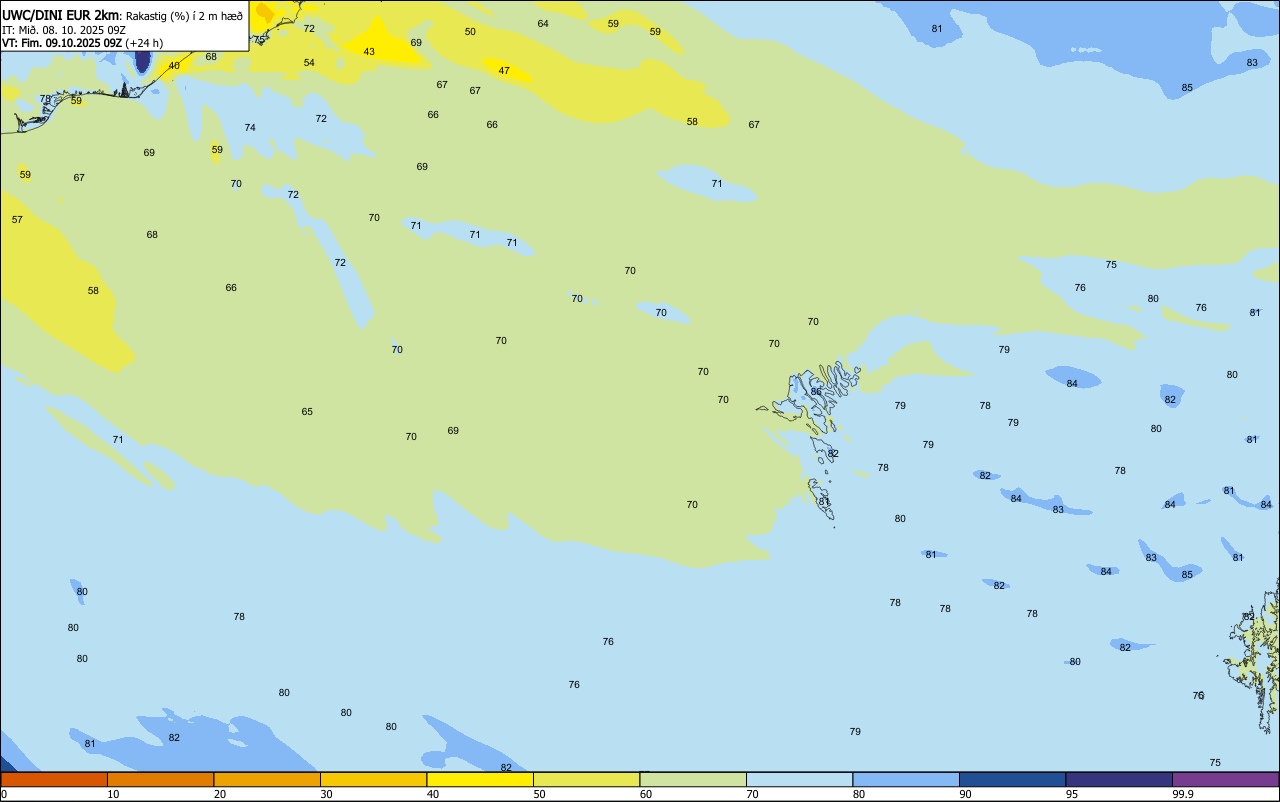
Task: Click the humidity value "43" on the map
Action: pyautogui.click(x=369, y=52)
